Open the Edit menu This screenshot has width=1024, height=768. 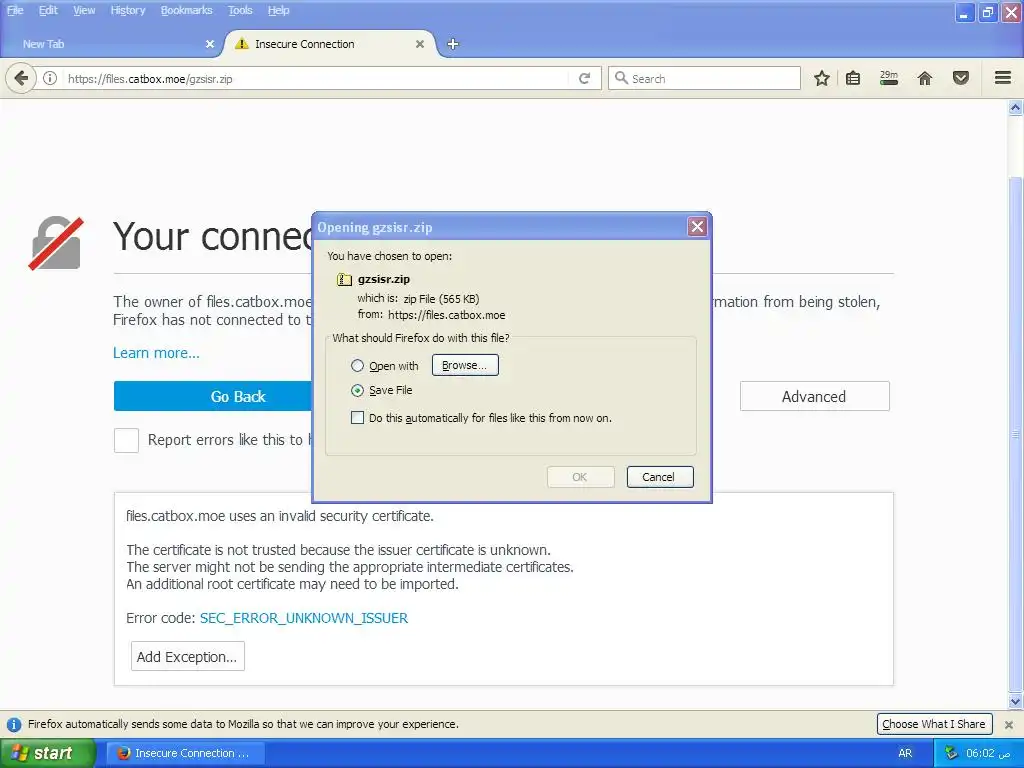[x=48, y=10]
